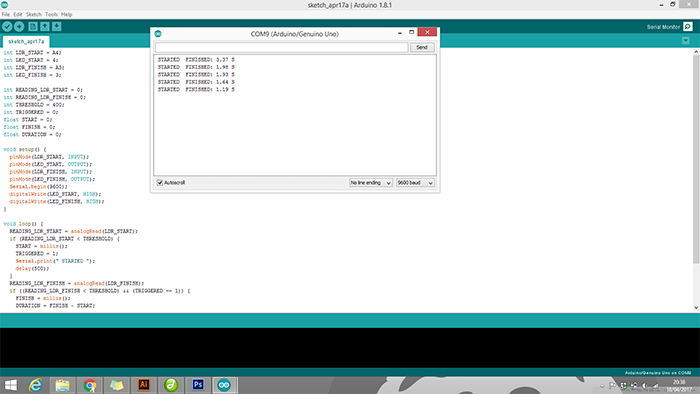Open Sticky Notes from the taskbar
The image size is (700, 394).
tap(117, 385)
